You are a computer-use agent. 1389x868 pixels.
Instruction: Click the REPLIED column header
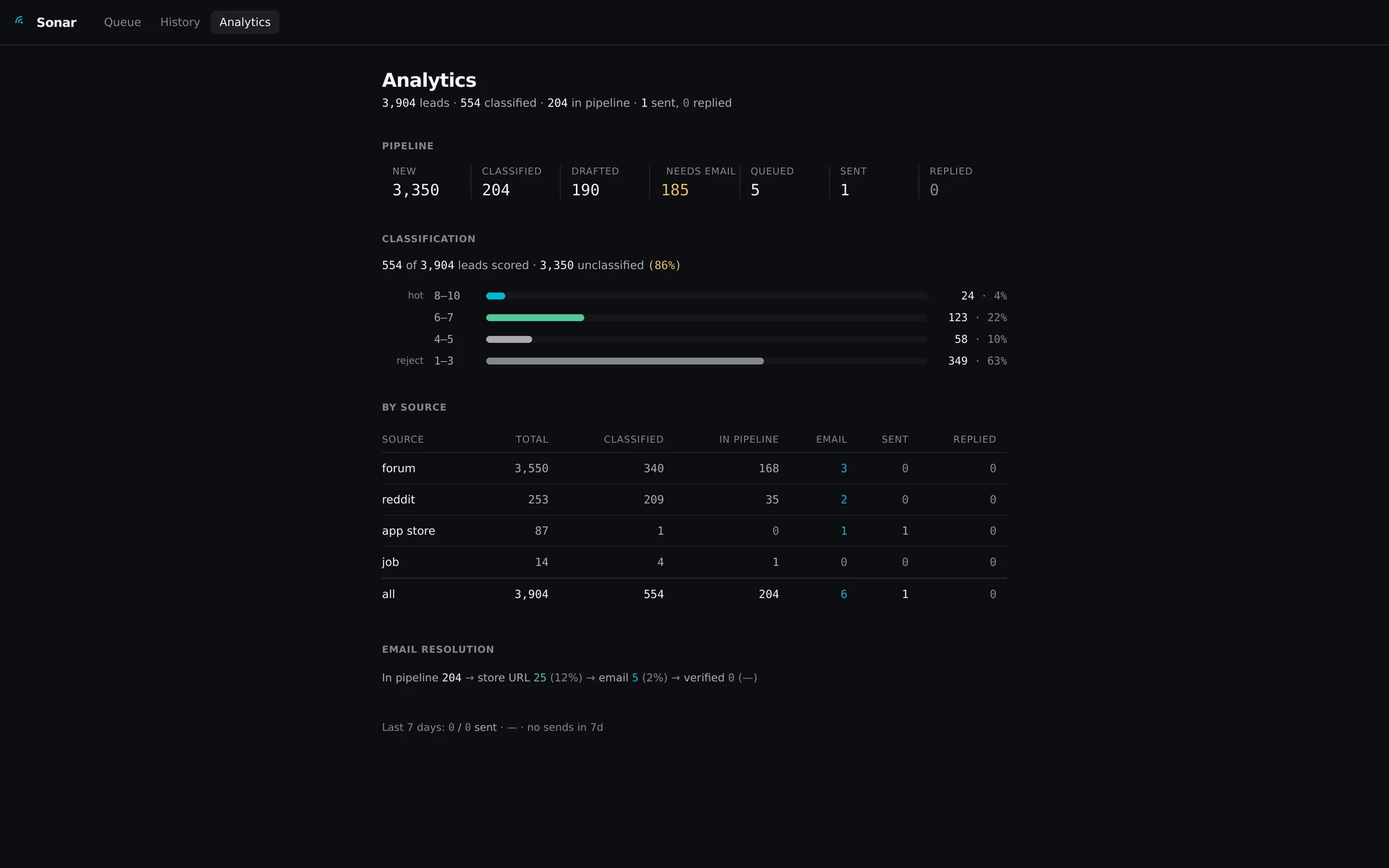[974, 440]
